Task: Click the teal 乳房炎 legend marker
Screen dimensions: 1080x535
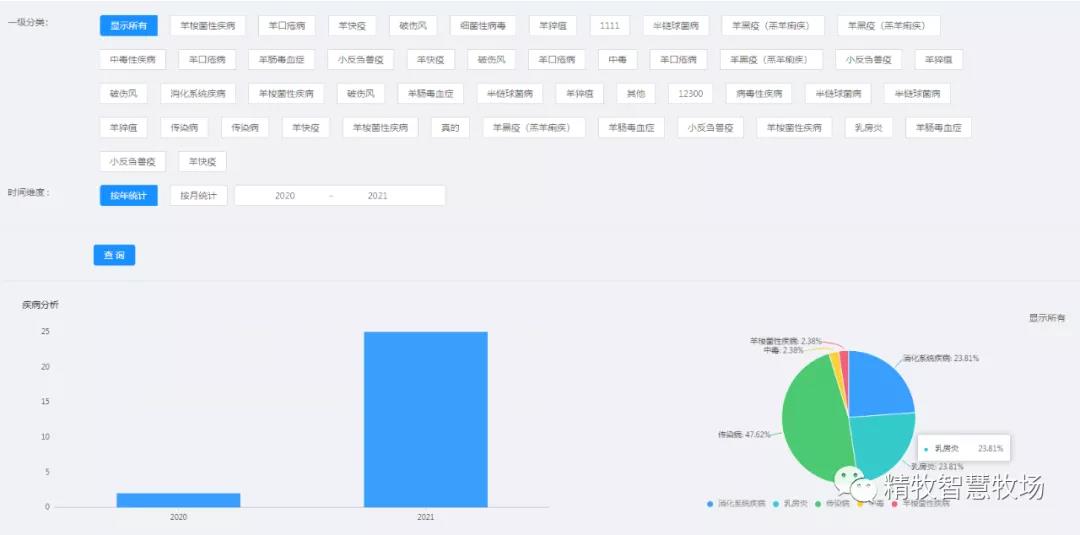Action: tap(776, 503)
